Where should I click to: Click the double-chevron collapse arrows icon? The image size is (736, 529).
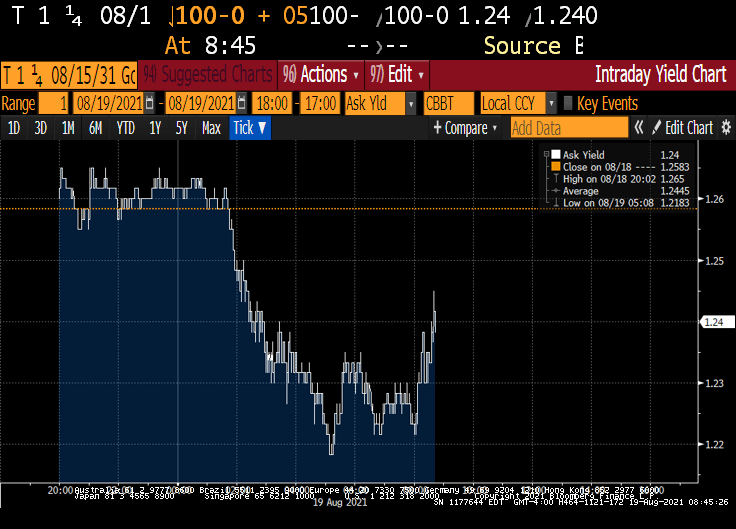point(639,128)
